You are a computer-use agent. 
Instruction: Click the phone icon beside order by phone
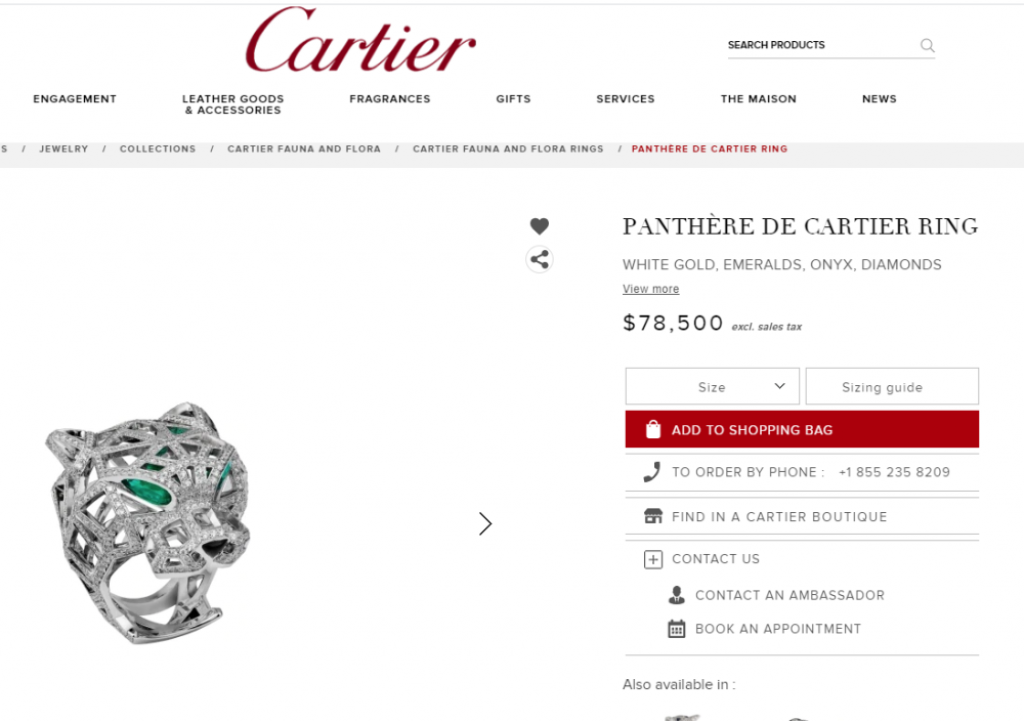click(652, 472)
